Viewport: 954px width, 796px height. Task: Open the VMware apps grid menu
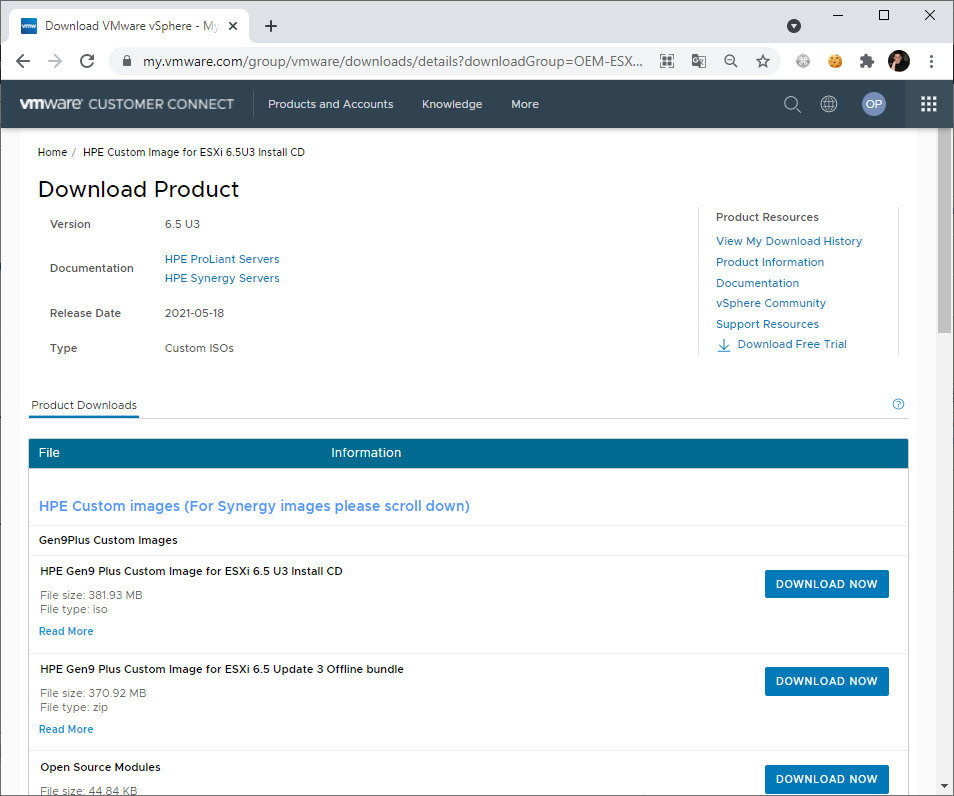click(928, 104)
